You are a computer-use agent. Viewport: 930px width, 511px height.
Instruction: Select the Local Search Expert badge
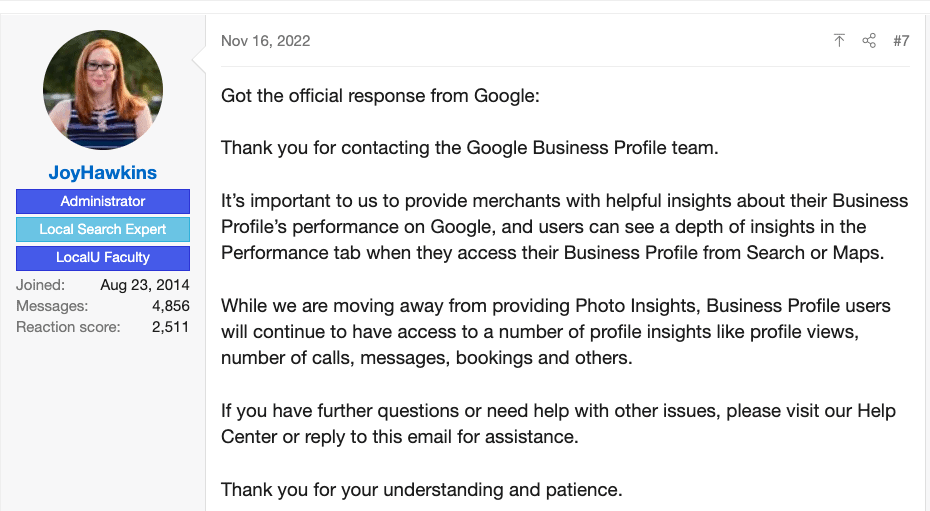pyautogui.click(x=103, y=229)
